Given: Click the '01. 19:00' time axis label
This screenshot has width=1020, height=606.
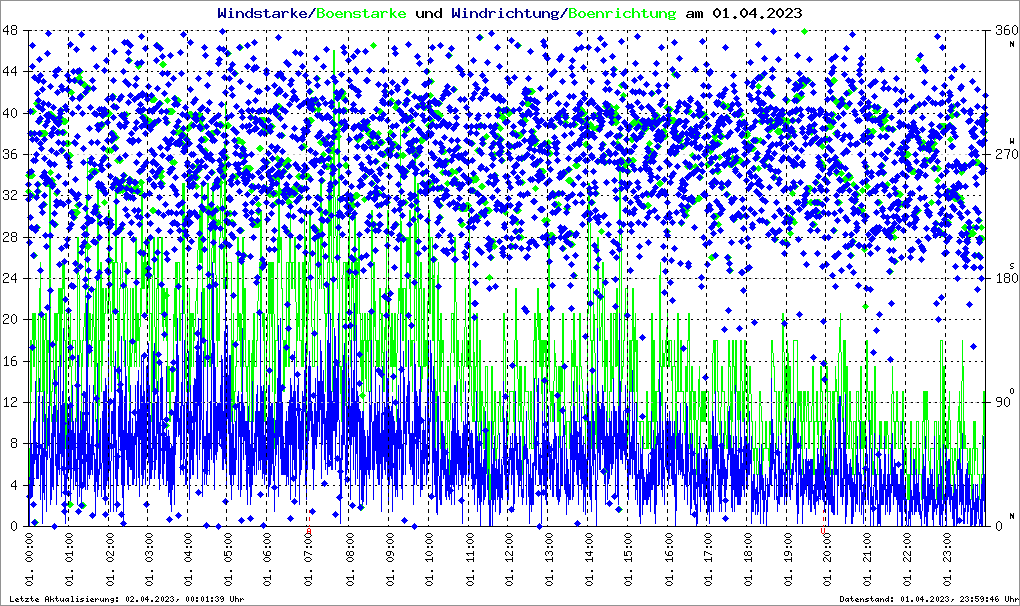Looking at the screenshot, I should point(788,559).
